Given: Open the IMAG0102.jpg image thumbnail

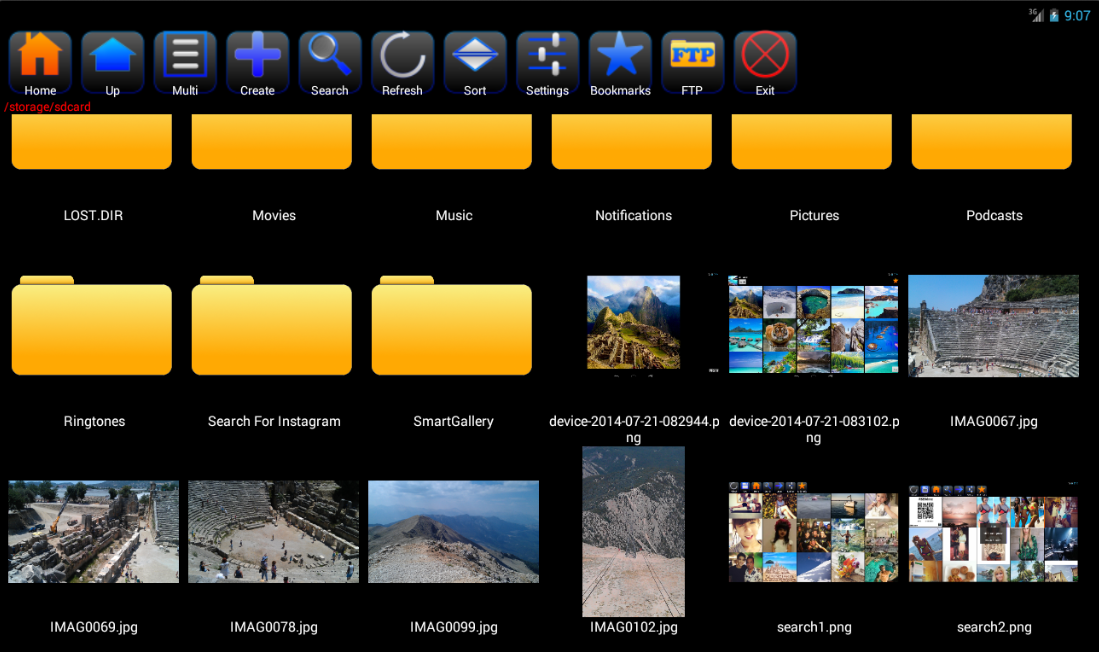Looking at the screenshot, I should [633, 531].
